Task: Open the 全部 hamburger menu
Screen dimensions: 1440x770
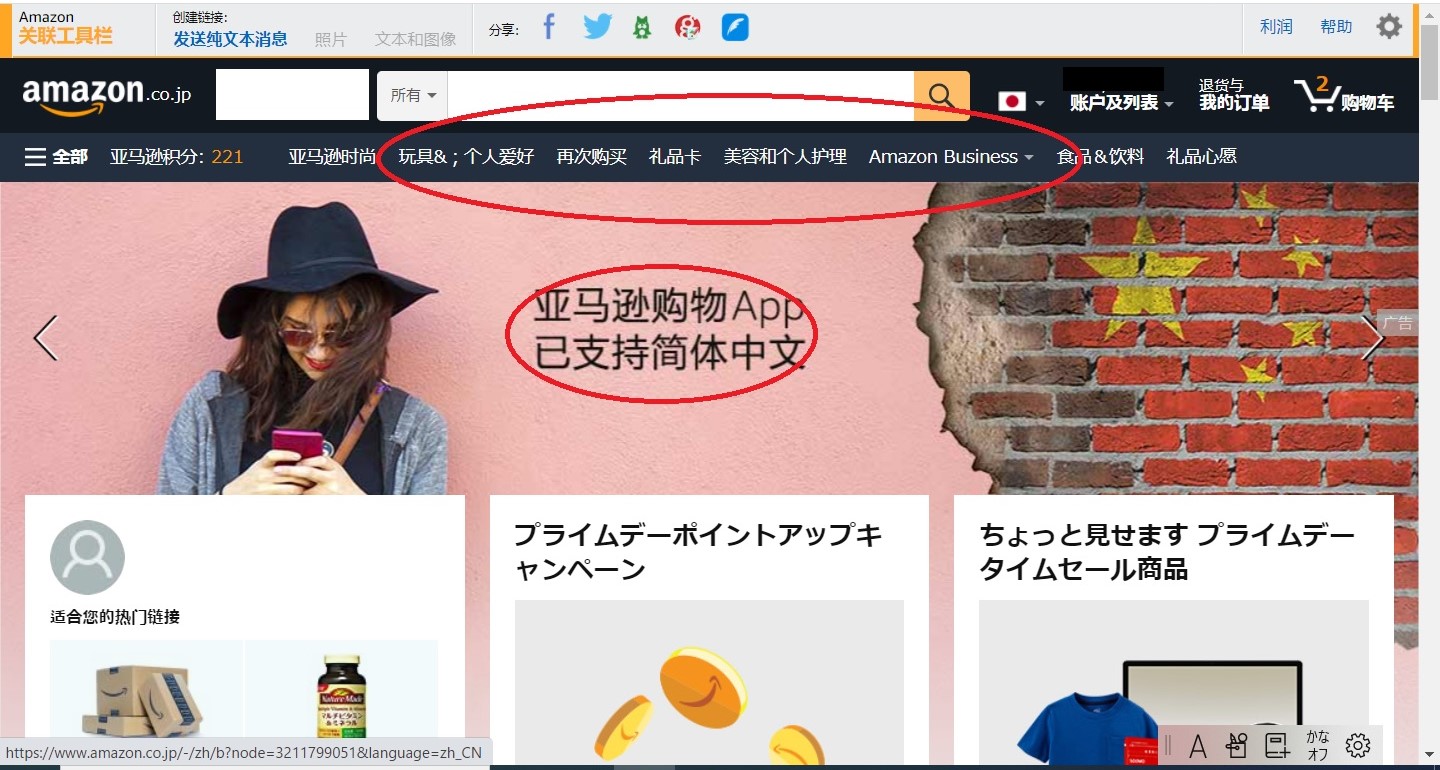Action: coord(56,157)
